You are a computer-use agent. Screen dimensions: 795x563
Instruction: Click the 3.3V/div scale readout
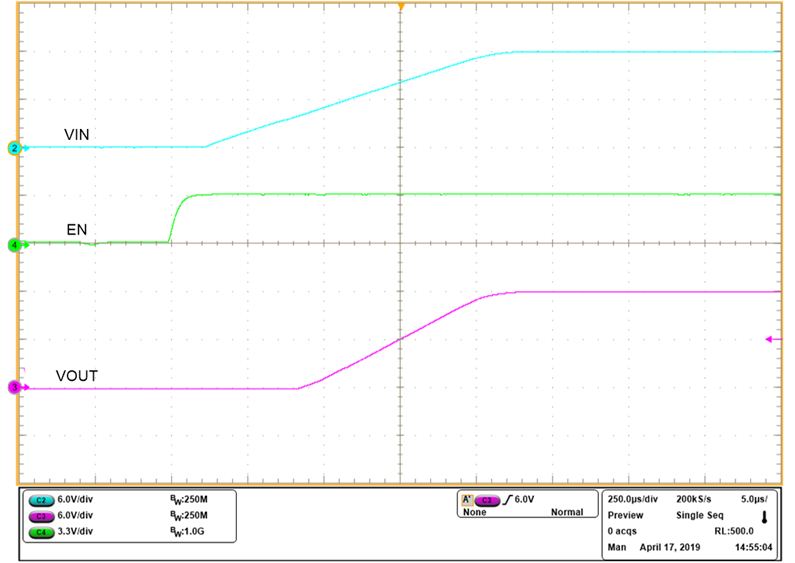75,532
